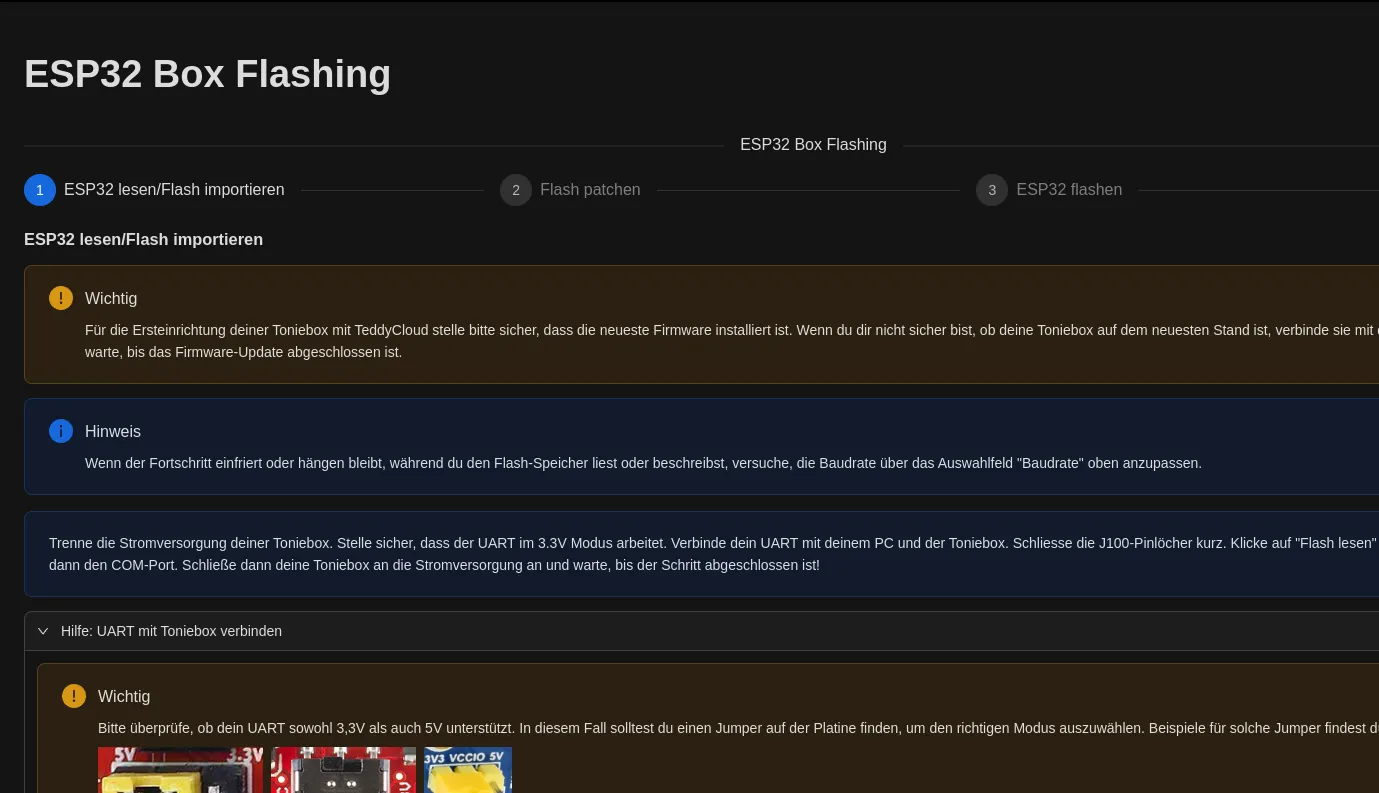Click the 'Hinweis' alert title
The image size is (1379, 793).
pyautogui.click(x=113, y=431)
